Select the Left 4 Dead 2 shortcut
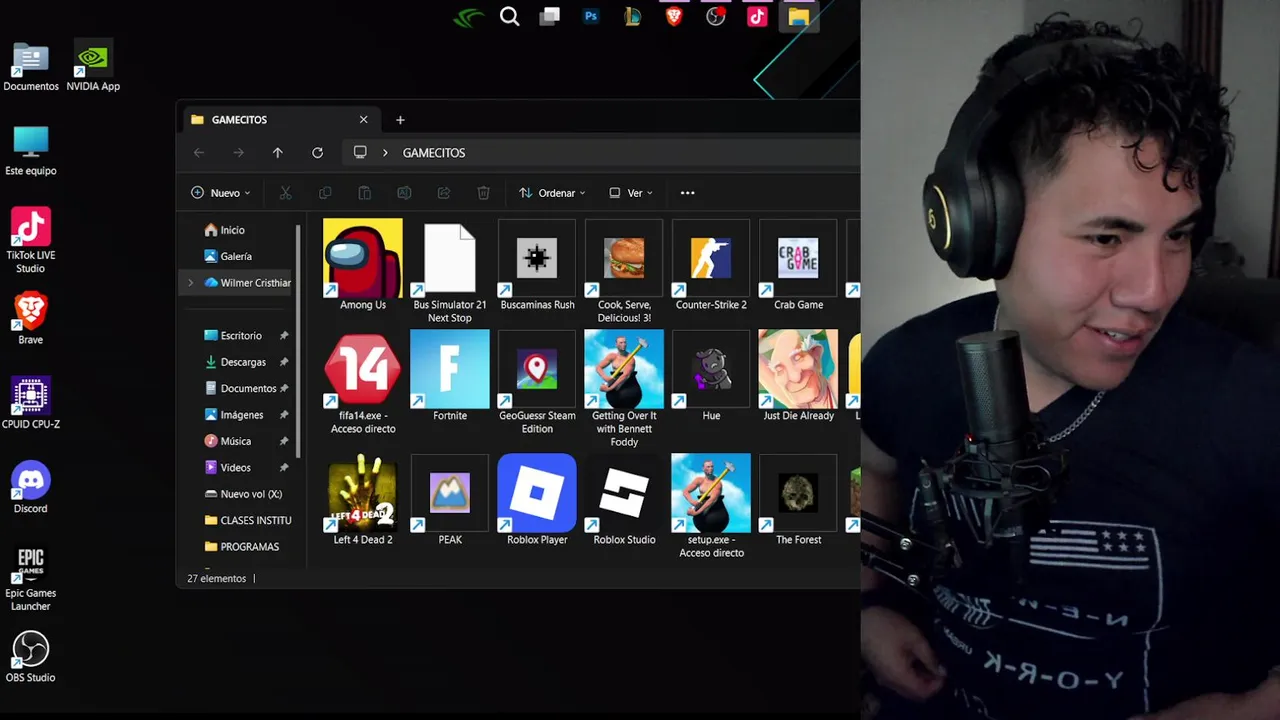The image size is (1280, 720). point(363,500)
